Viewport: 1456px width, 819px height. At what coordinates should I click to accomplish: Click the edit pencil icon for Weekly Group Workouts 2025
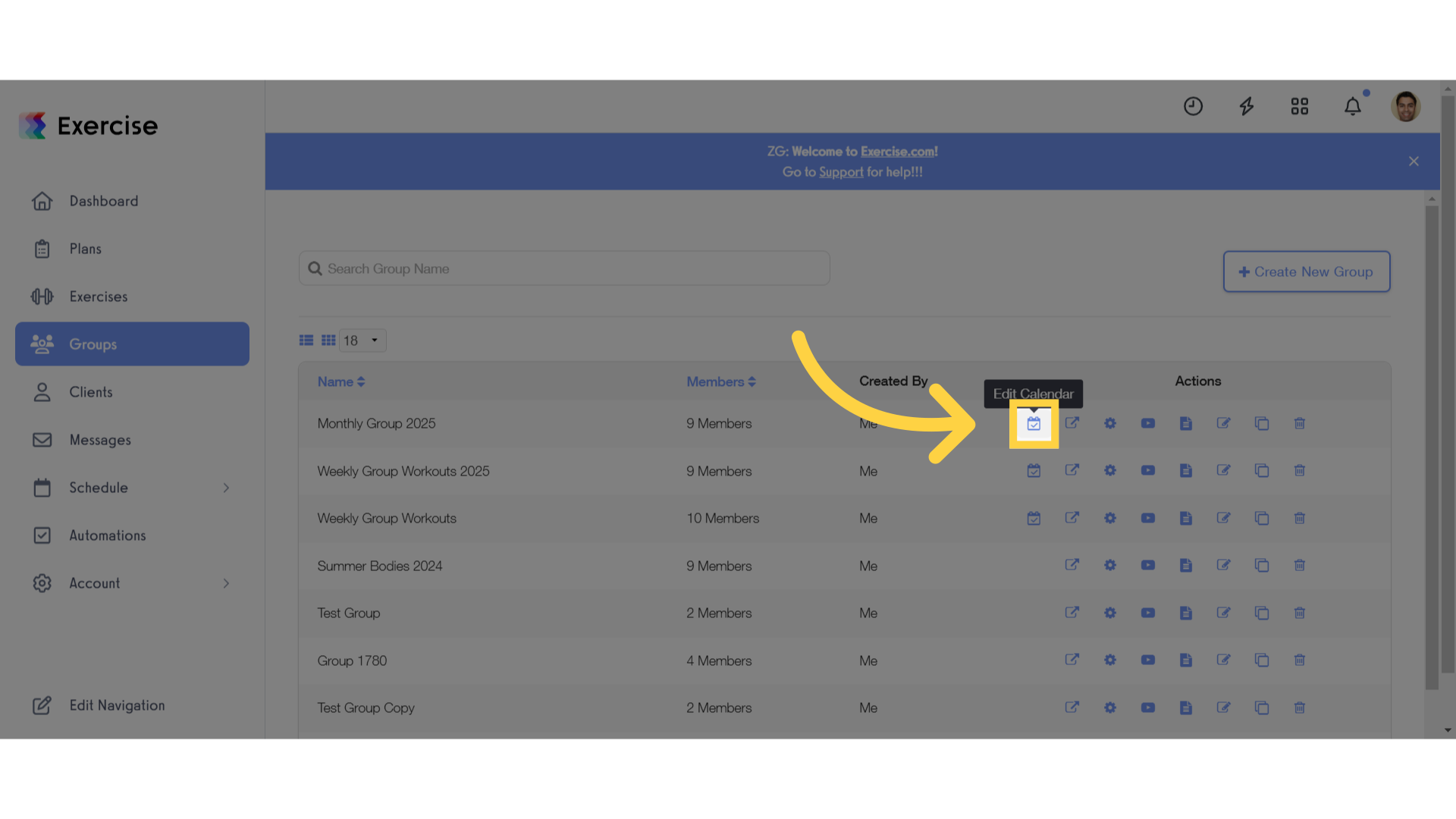click(1223, 470)
